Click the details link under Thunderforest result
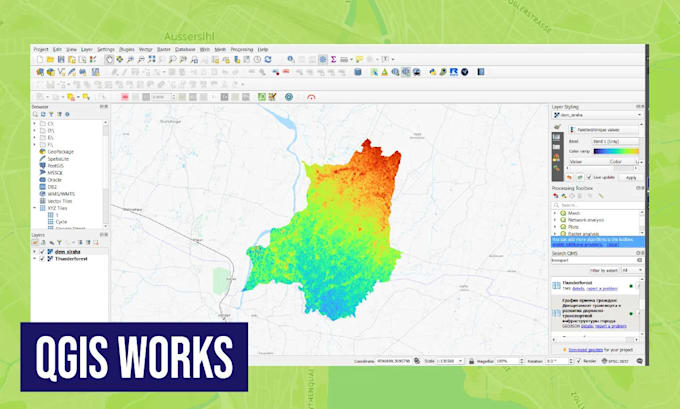The height and width of the screenshot is (409, 680). click(578, 288)
